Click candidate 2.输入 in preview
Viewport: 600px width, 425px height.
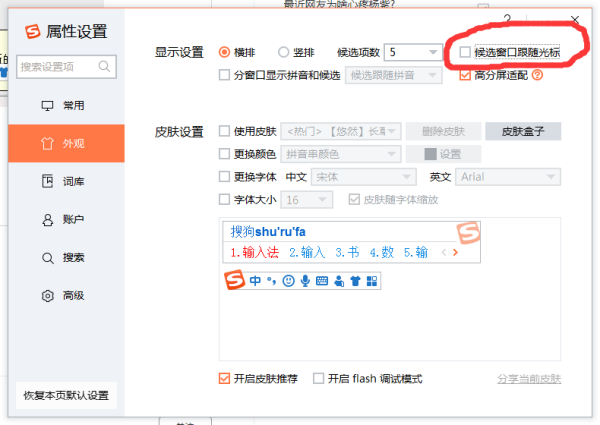307,252
